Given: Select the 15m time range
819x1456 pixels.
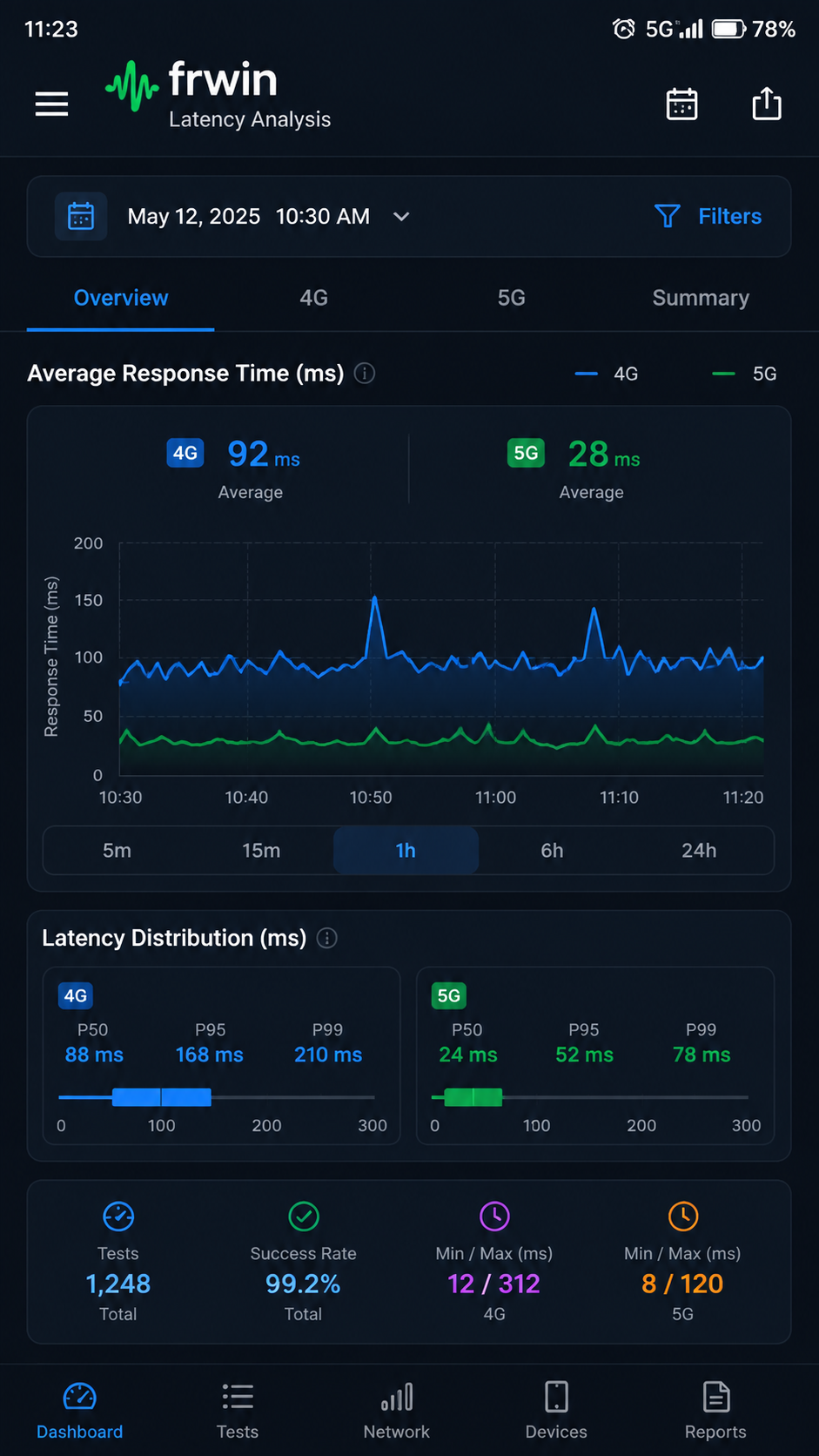Looking at the screenshot, I should tap(261, 850).
